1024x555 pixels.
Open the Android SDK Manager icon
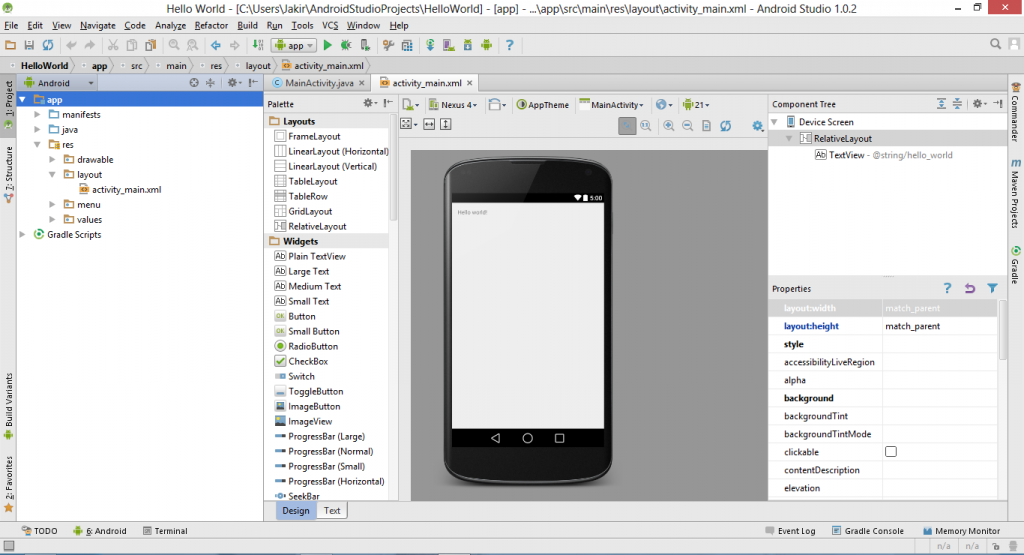point(467,45)
